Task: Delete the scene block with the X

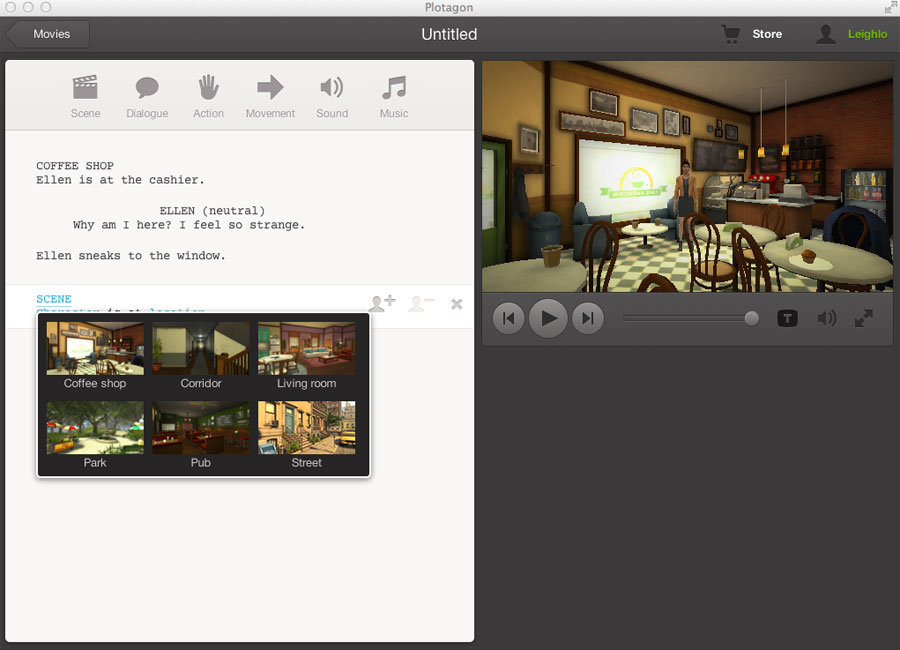Action: 457,304
